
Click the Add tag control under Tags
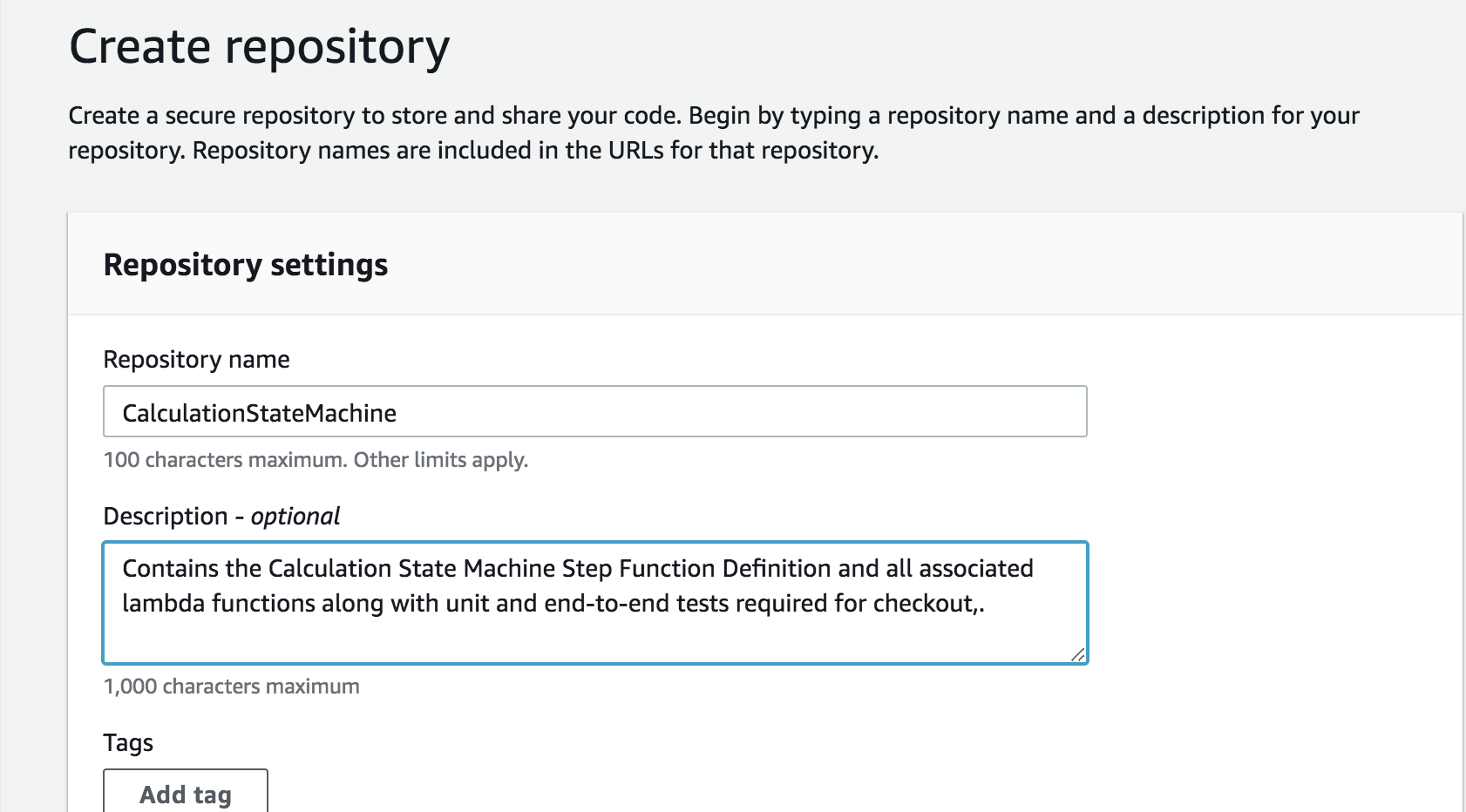(x=184, y=793)
